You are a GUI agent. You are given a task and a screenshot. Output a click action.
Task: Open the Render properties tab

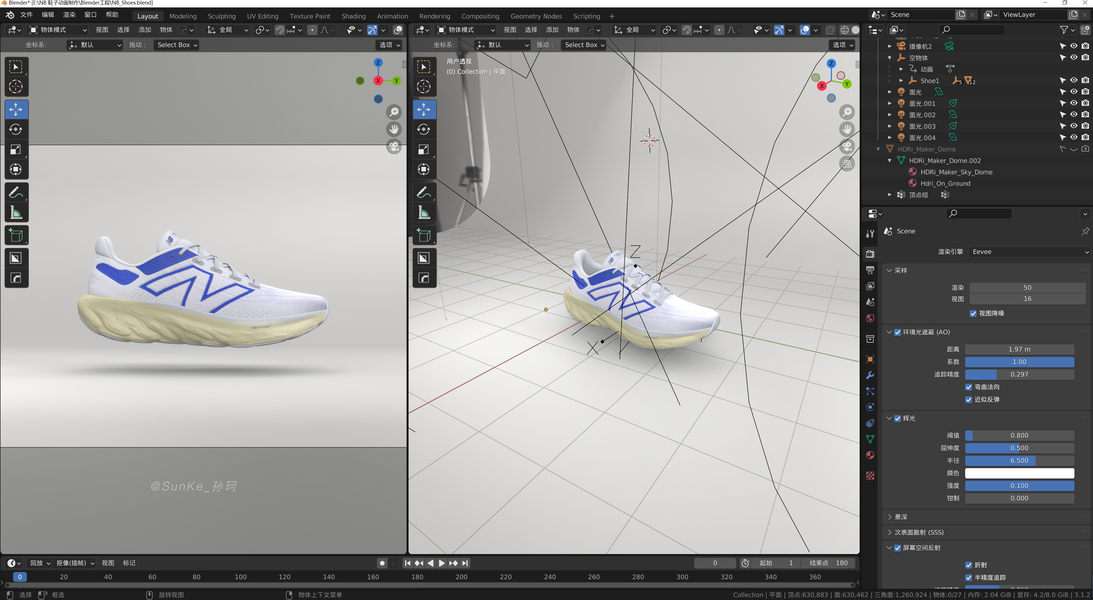click(870, 253)
